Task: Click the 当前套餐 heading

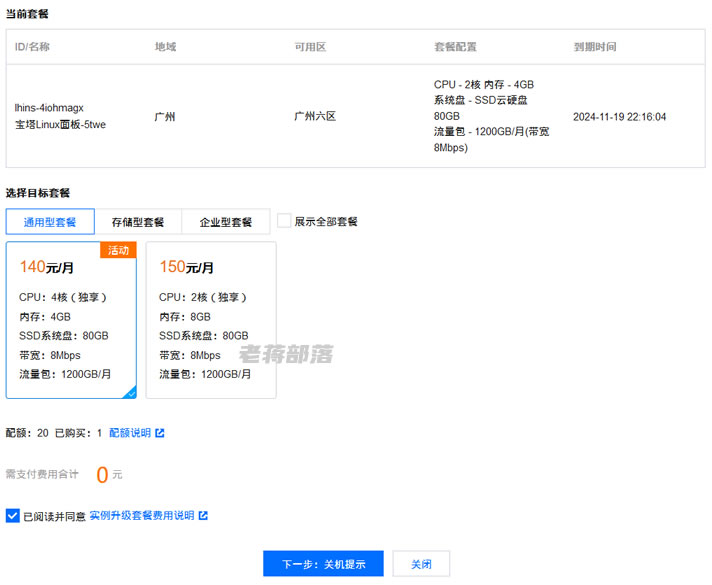Action: 27,14
